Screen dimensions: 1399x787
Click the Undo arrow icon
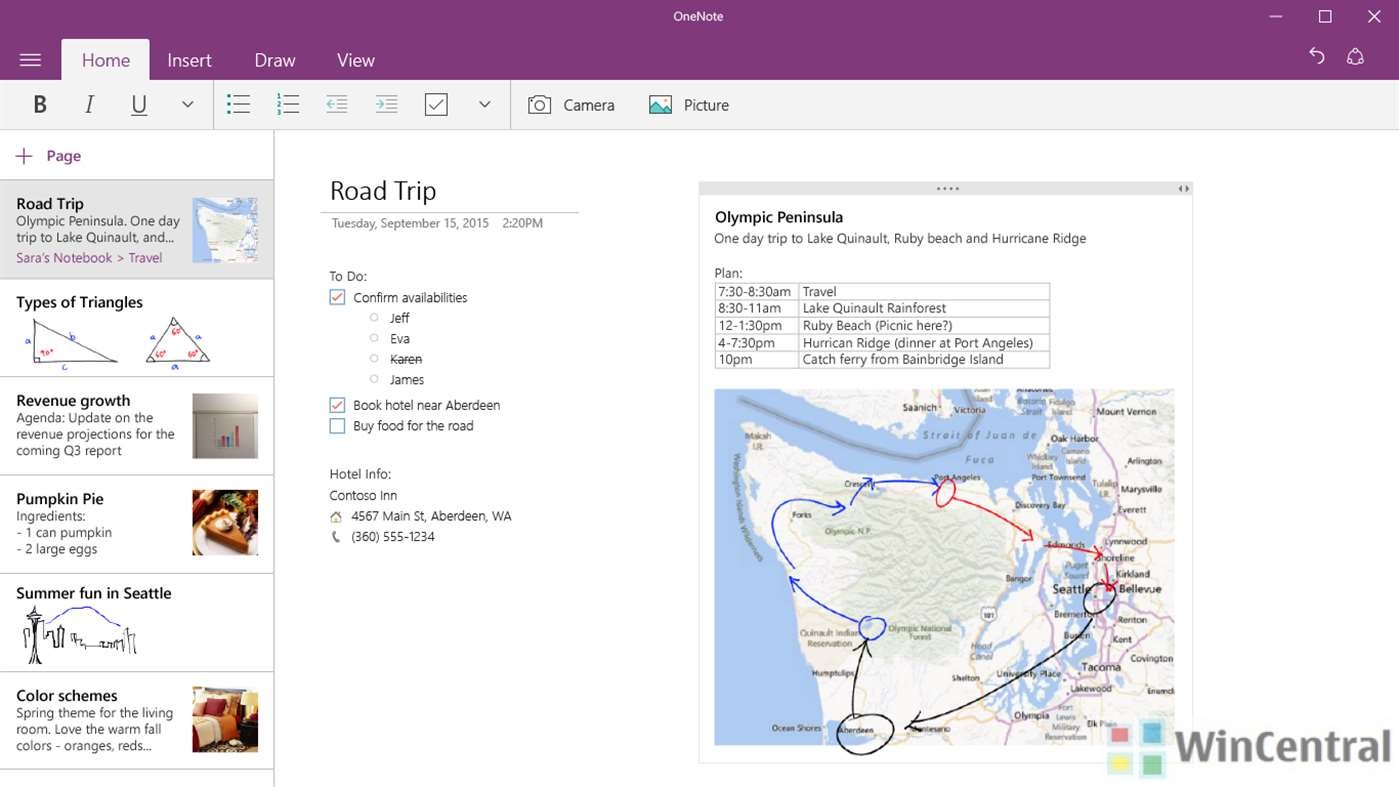1317,57
